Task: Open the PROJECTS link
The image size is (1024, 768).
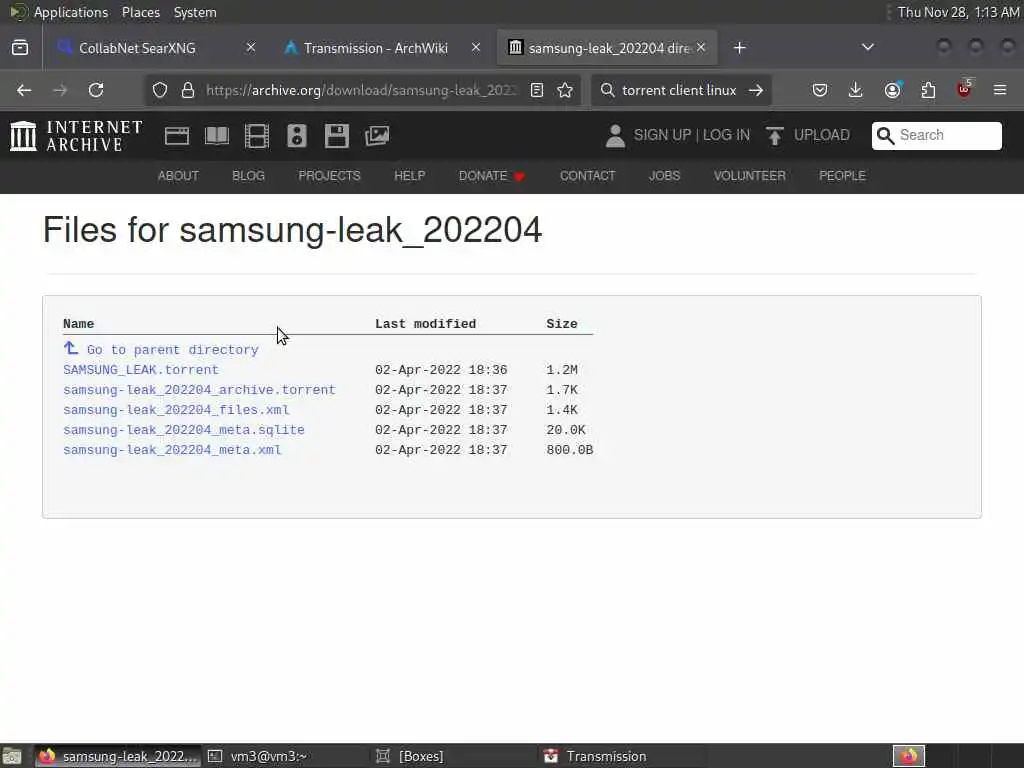Action: point(329,176)
